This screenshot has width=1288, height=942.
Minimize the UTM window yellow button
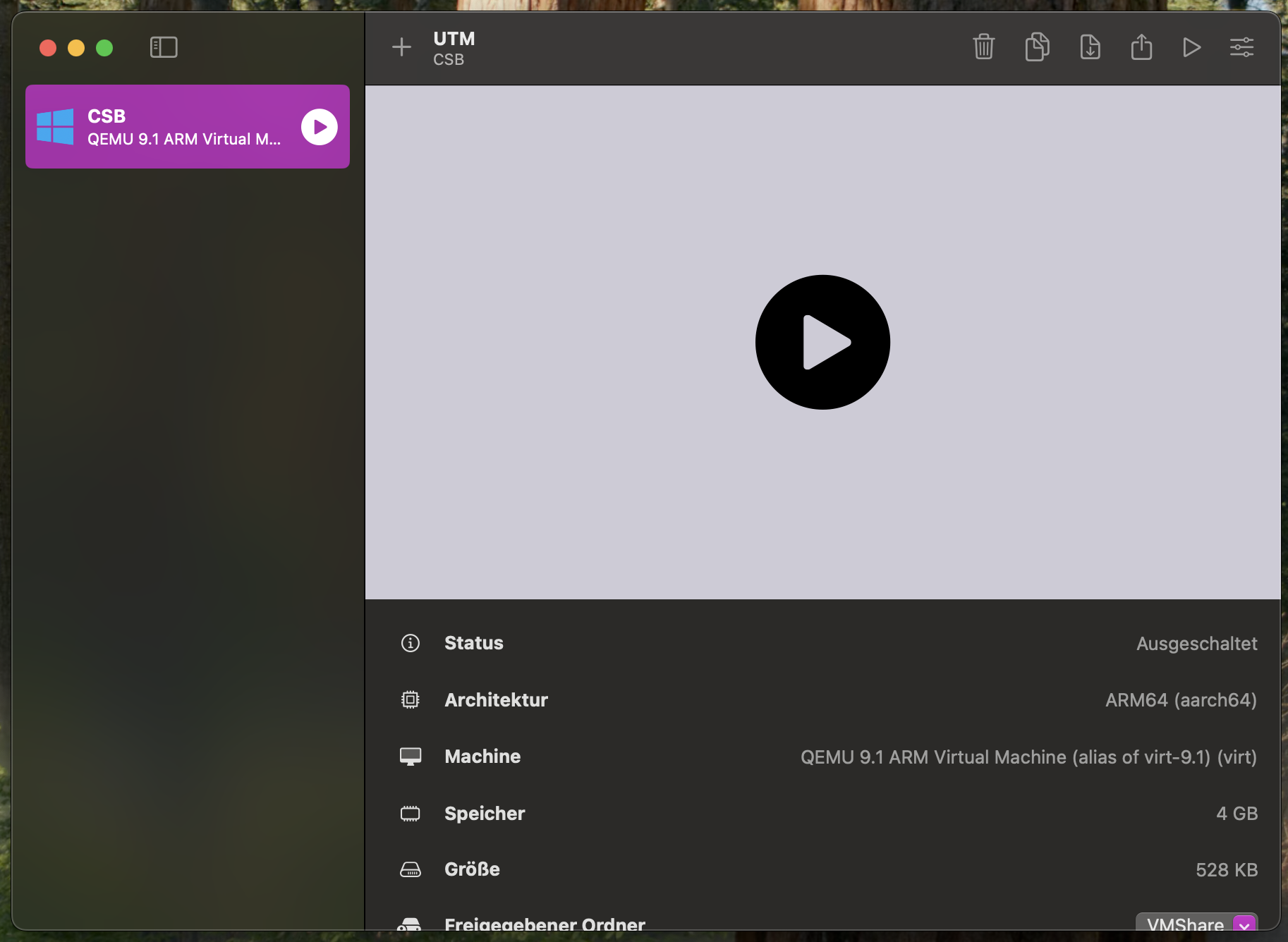76,48
